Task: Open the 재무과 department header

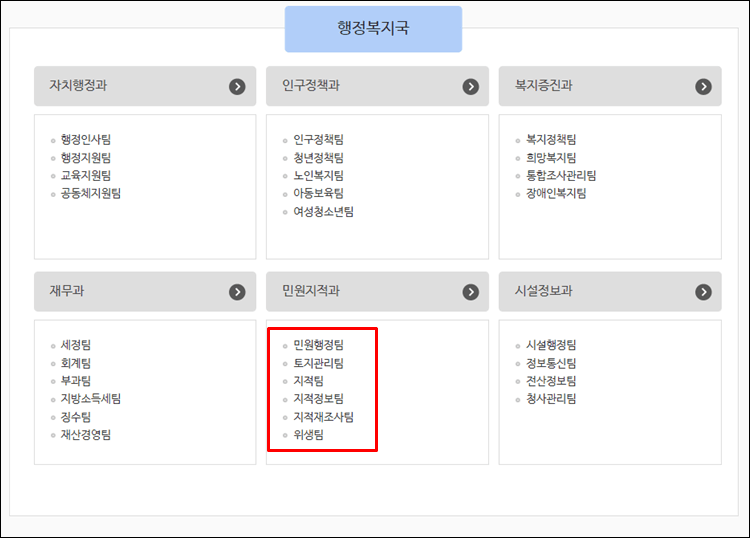Action: 145,292
